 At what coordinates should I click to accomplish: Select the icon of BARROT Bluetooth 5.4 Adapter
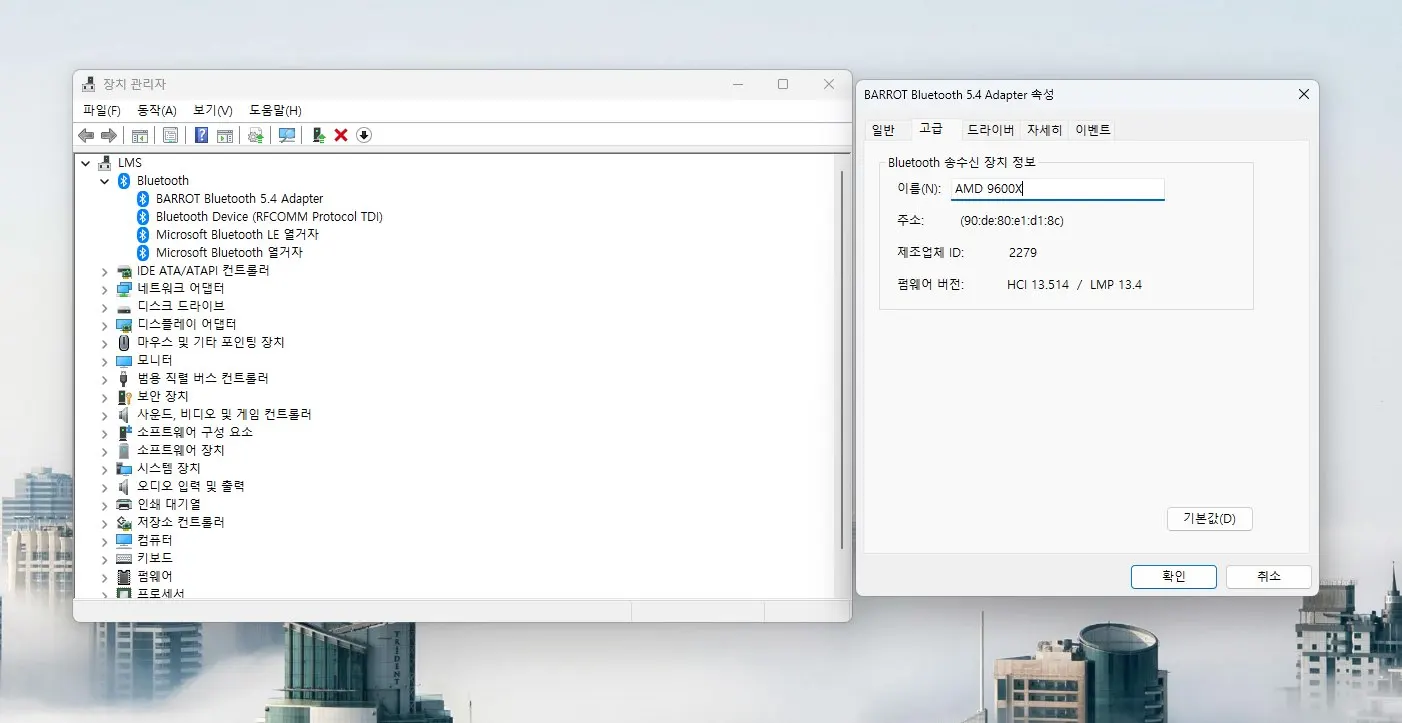143,198
